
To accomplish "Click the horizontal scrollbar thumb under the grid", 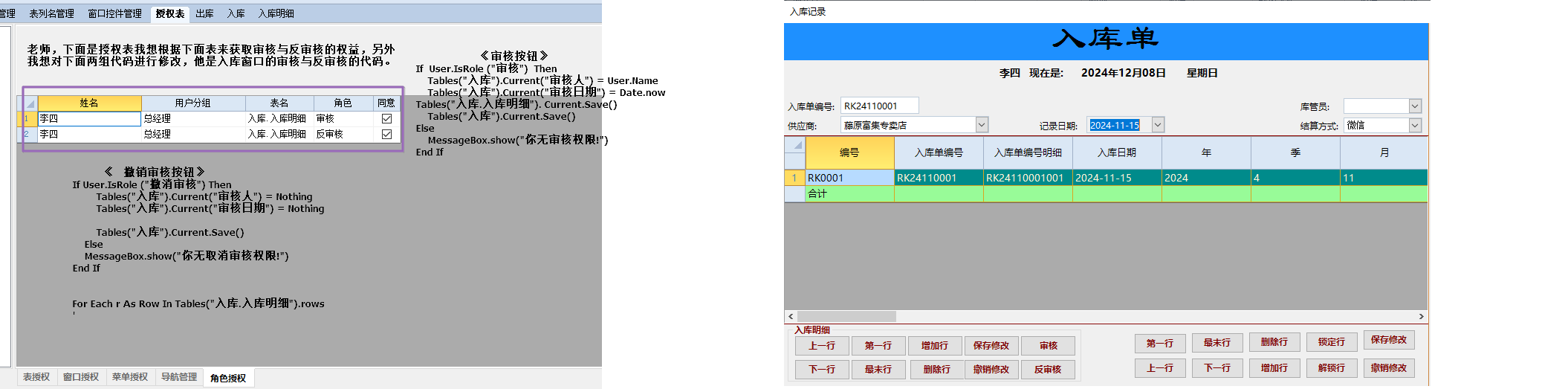I will click(846, 317).
